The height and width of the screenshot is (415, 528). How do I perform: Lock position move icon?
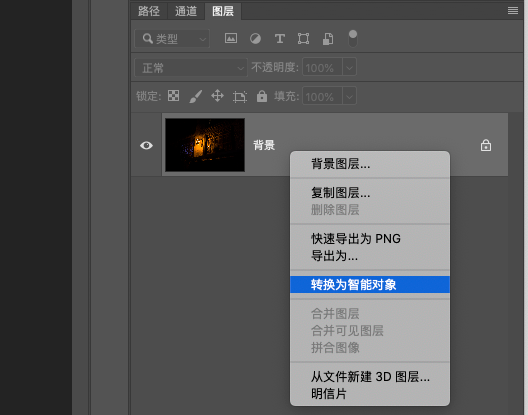pos(218,96)
